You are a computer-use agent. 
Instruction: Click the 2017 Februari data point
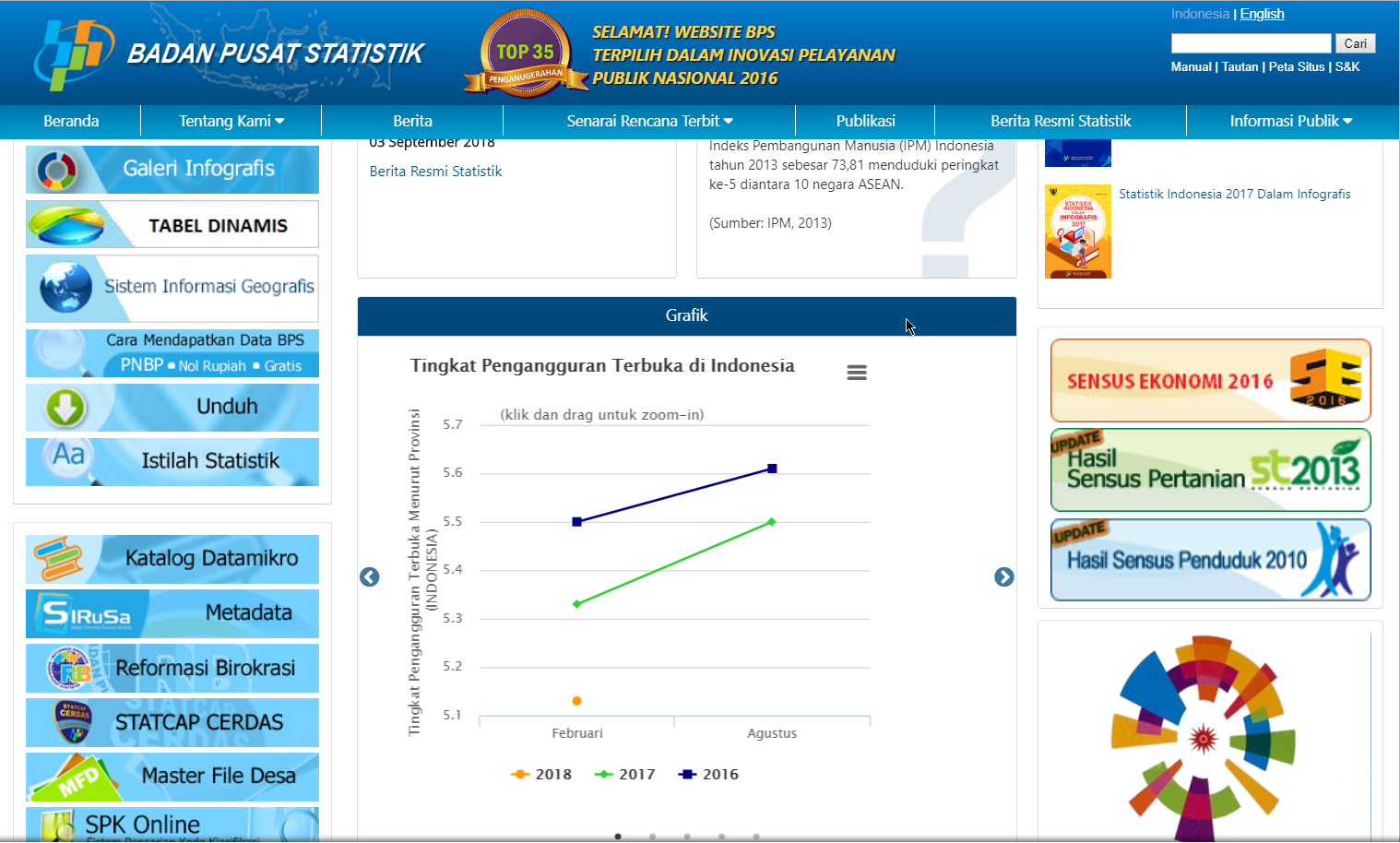[x=577, y=604]
